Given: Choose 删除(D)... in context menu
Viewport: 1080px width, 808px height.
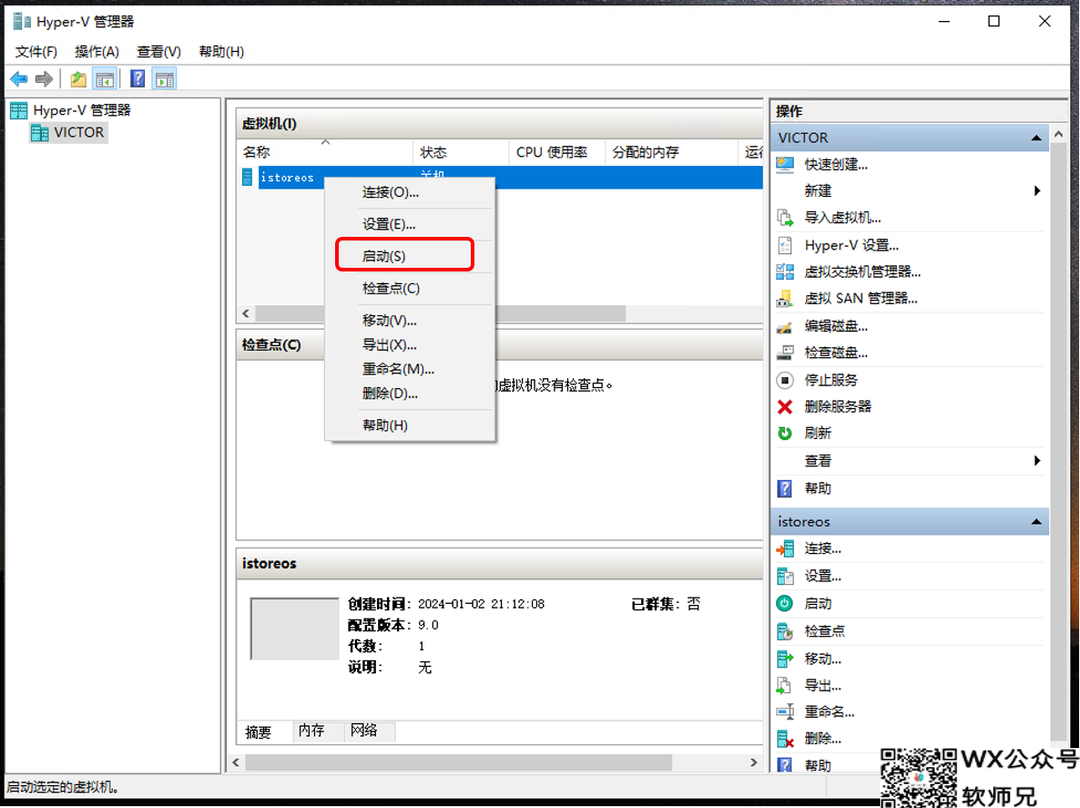Looking at the screenshot, I should click(x=410, y=394).
